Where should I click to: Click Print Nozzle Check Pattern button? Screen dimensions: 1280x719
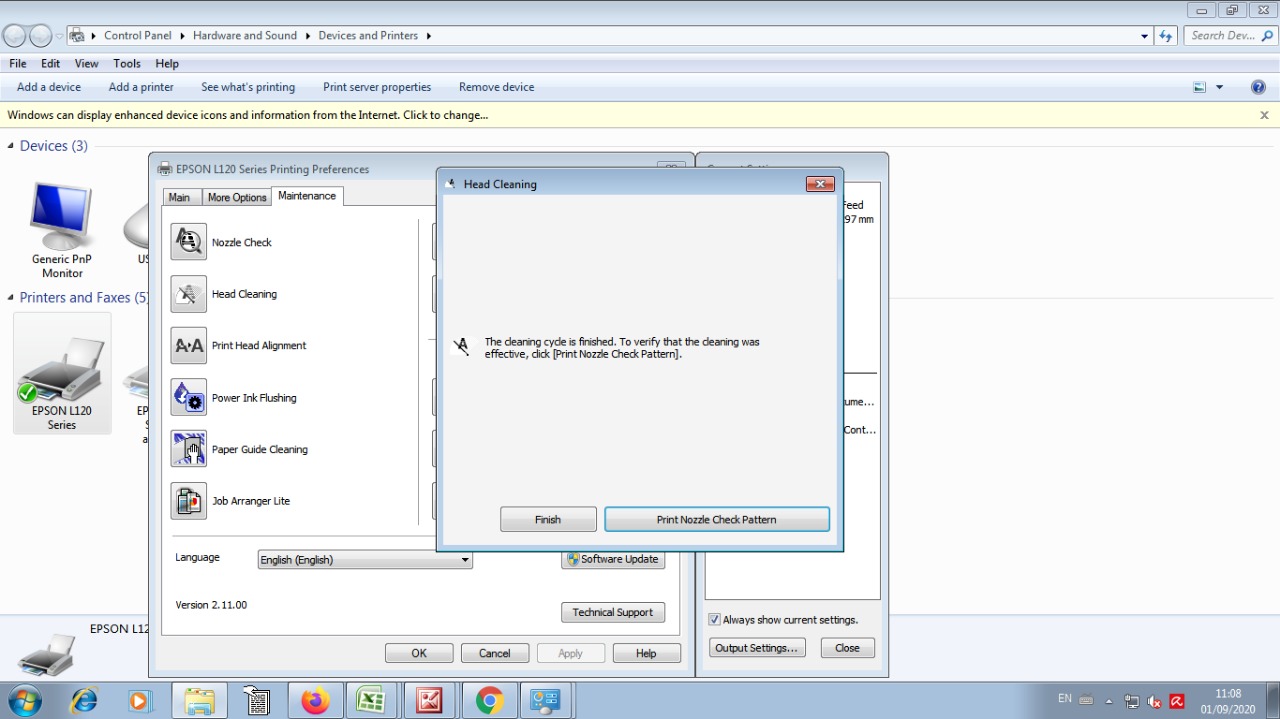(x=717, y=520)
